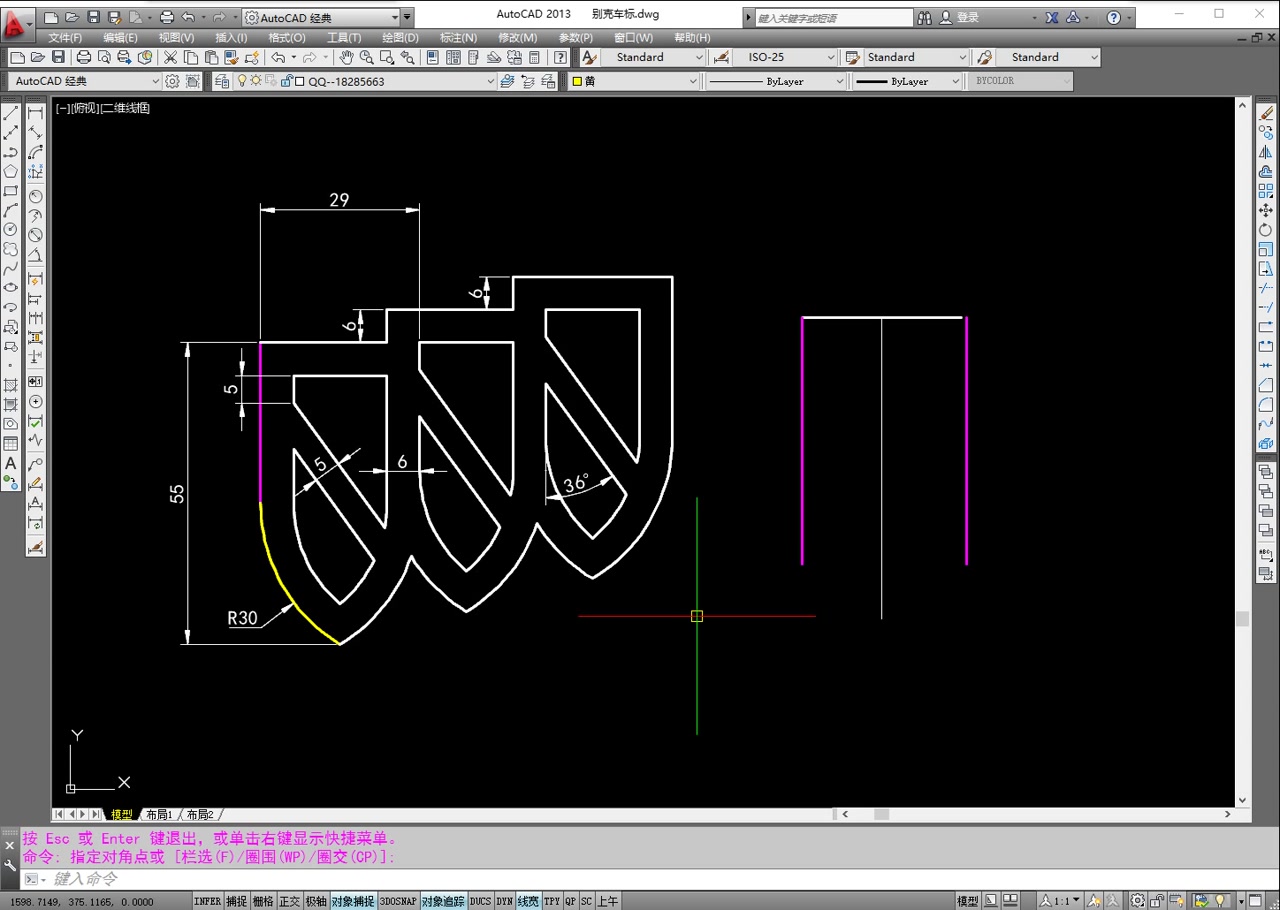Select the Radius dimension tool

tap(35, 196)
